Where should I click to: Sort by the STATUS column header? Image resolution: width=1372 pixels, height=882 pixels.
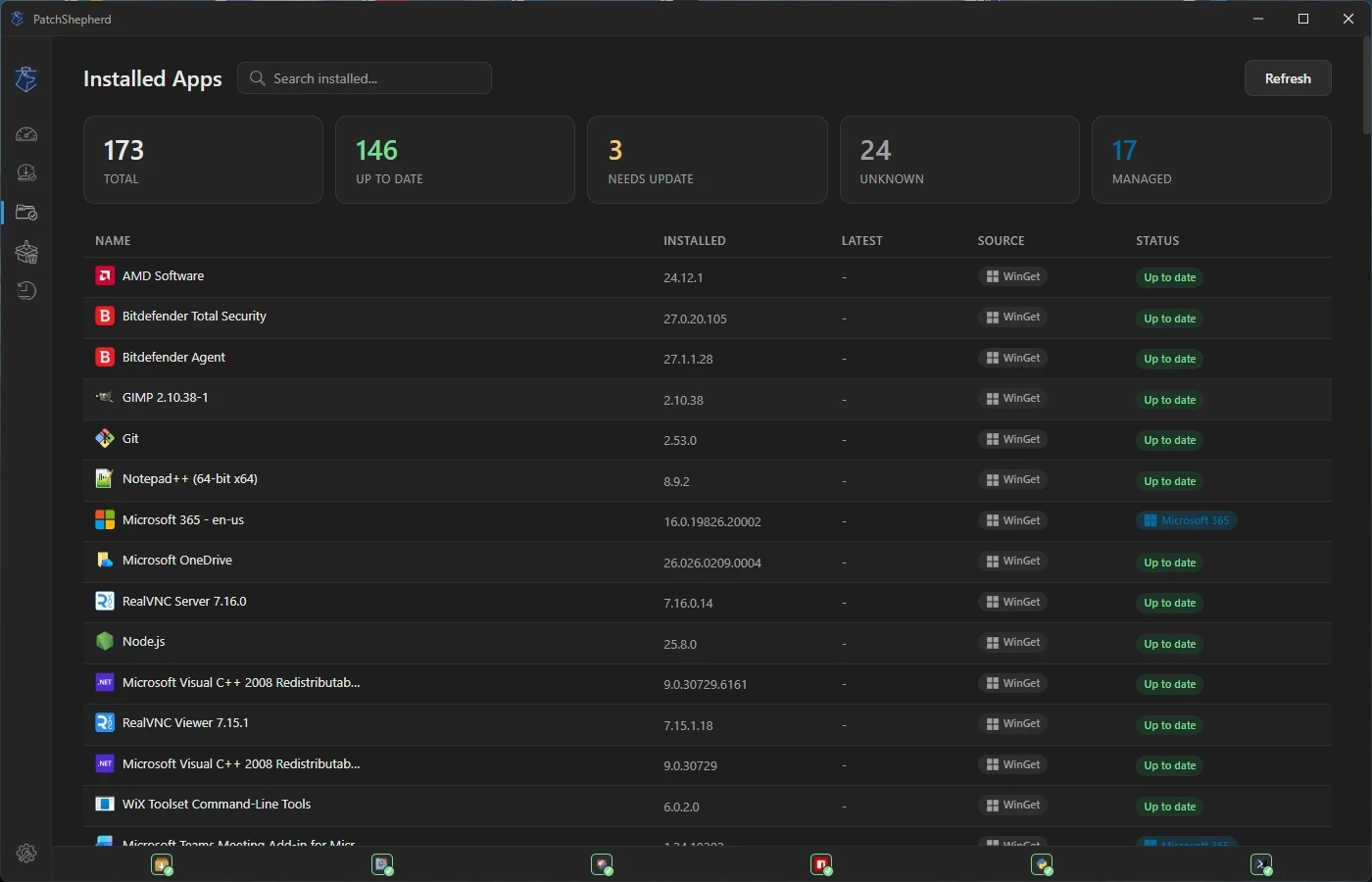[x=1157, y=241]
